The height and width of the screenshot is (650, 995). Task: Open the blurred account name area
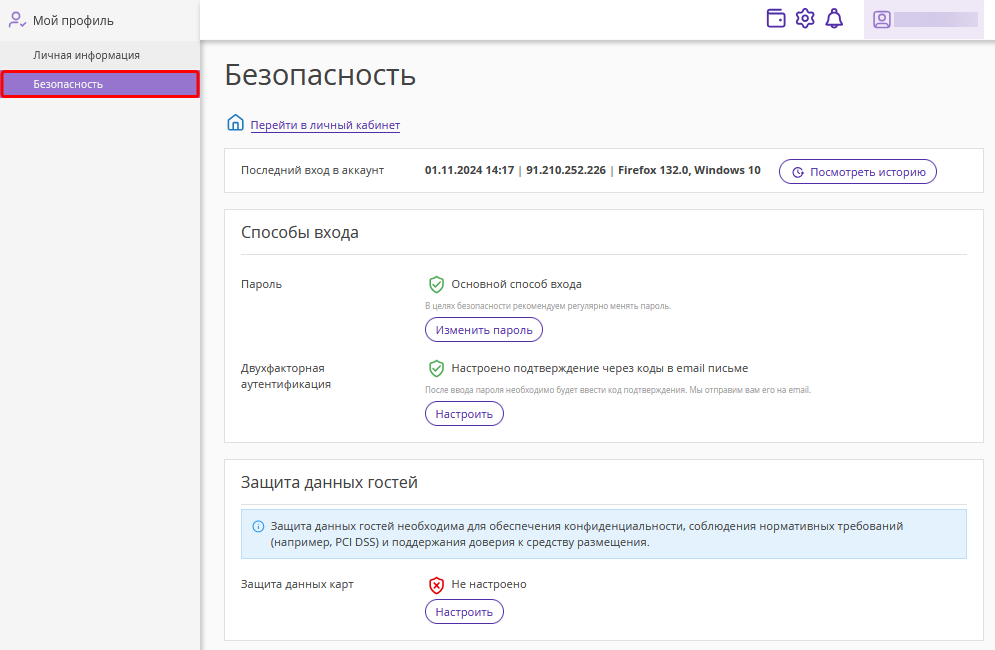point(936,20)
